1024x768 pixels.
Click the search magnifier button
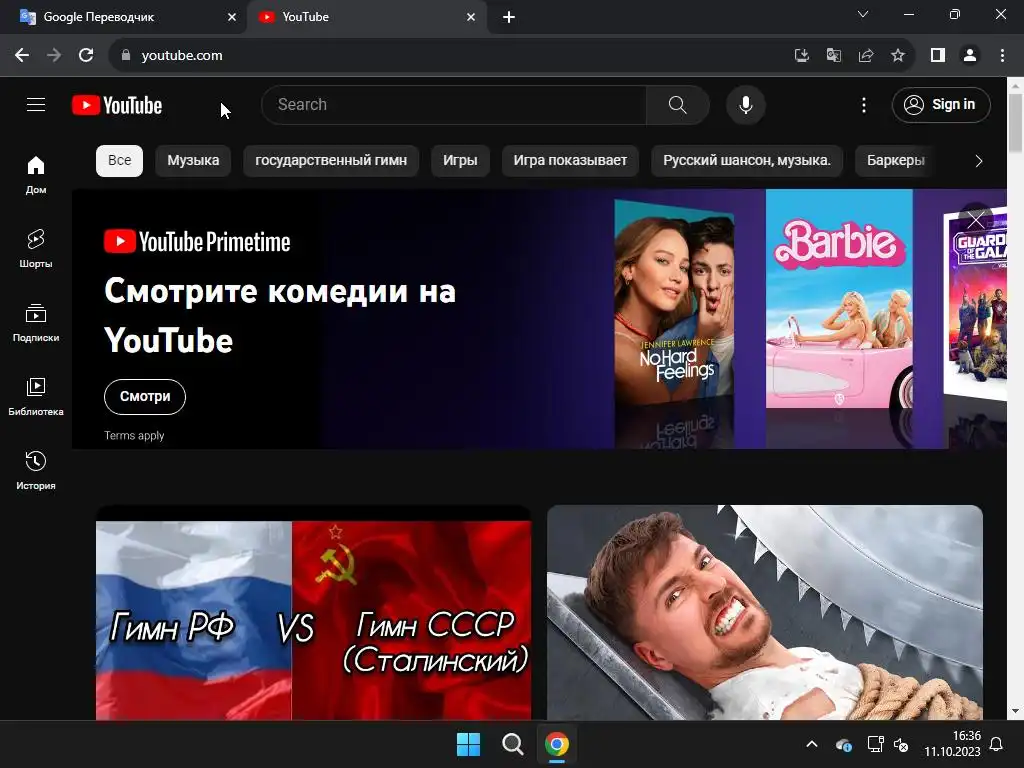[x=677, y=104]
